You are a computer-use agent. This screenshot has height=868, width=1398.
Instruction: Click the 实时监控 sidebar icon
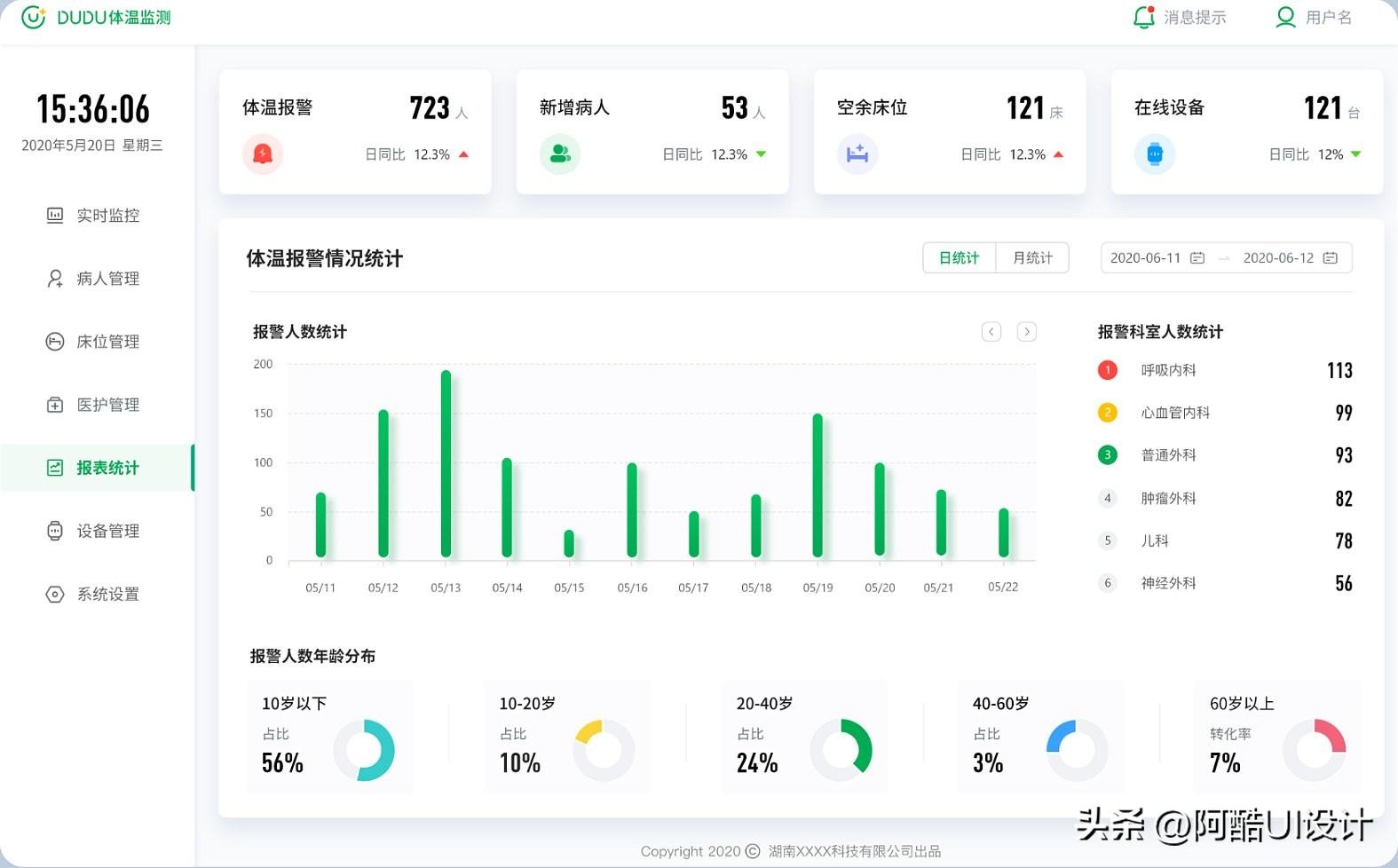click(55, 215)
